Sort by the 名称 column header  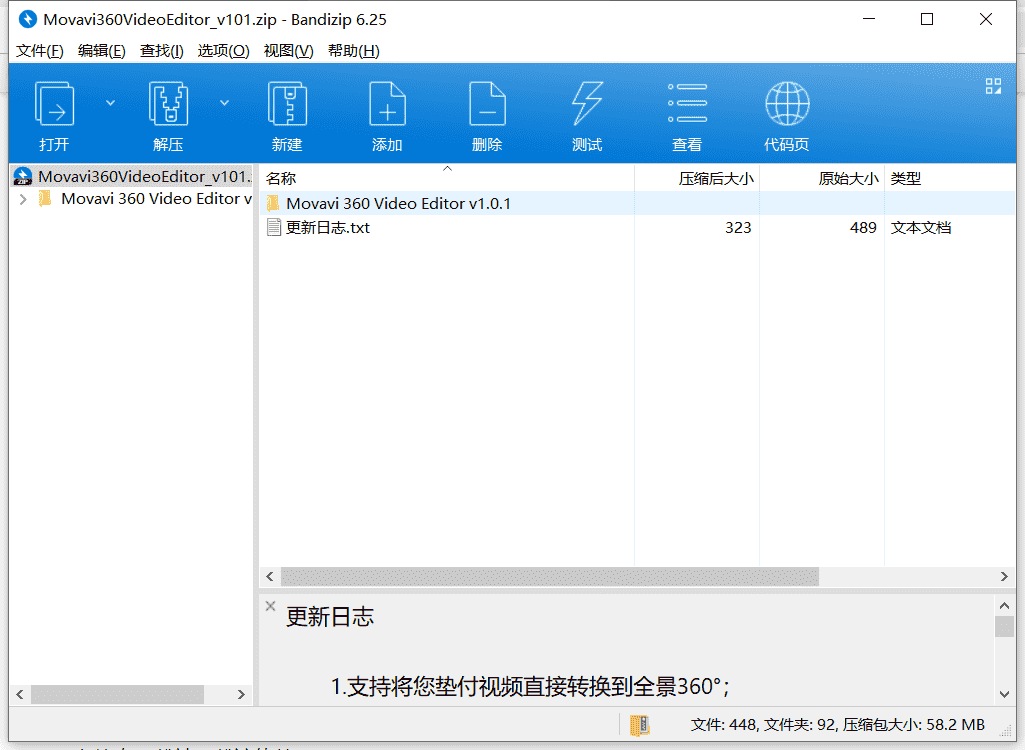click(x=447, y=178)
